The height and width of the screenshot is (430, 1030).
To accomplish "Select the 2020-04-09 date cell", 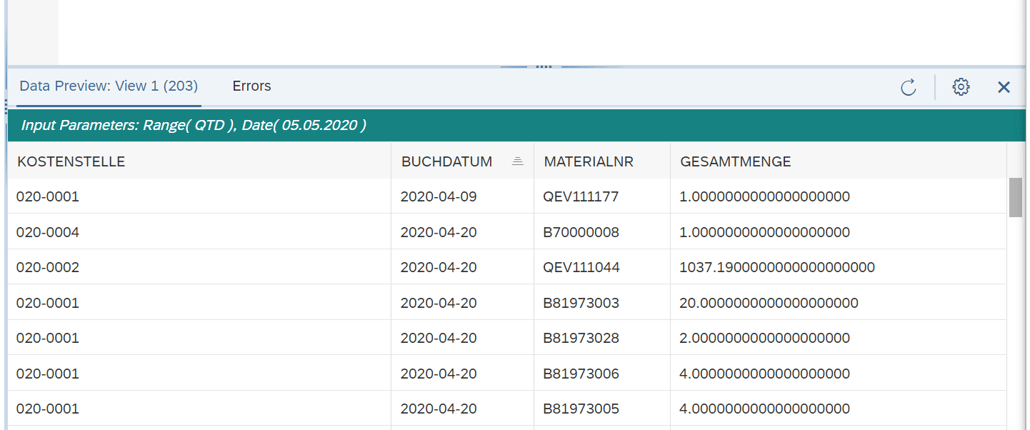I will pos(438,197).
